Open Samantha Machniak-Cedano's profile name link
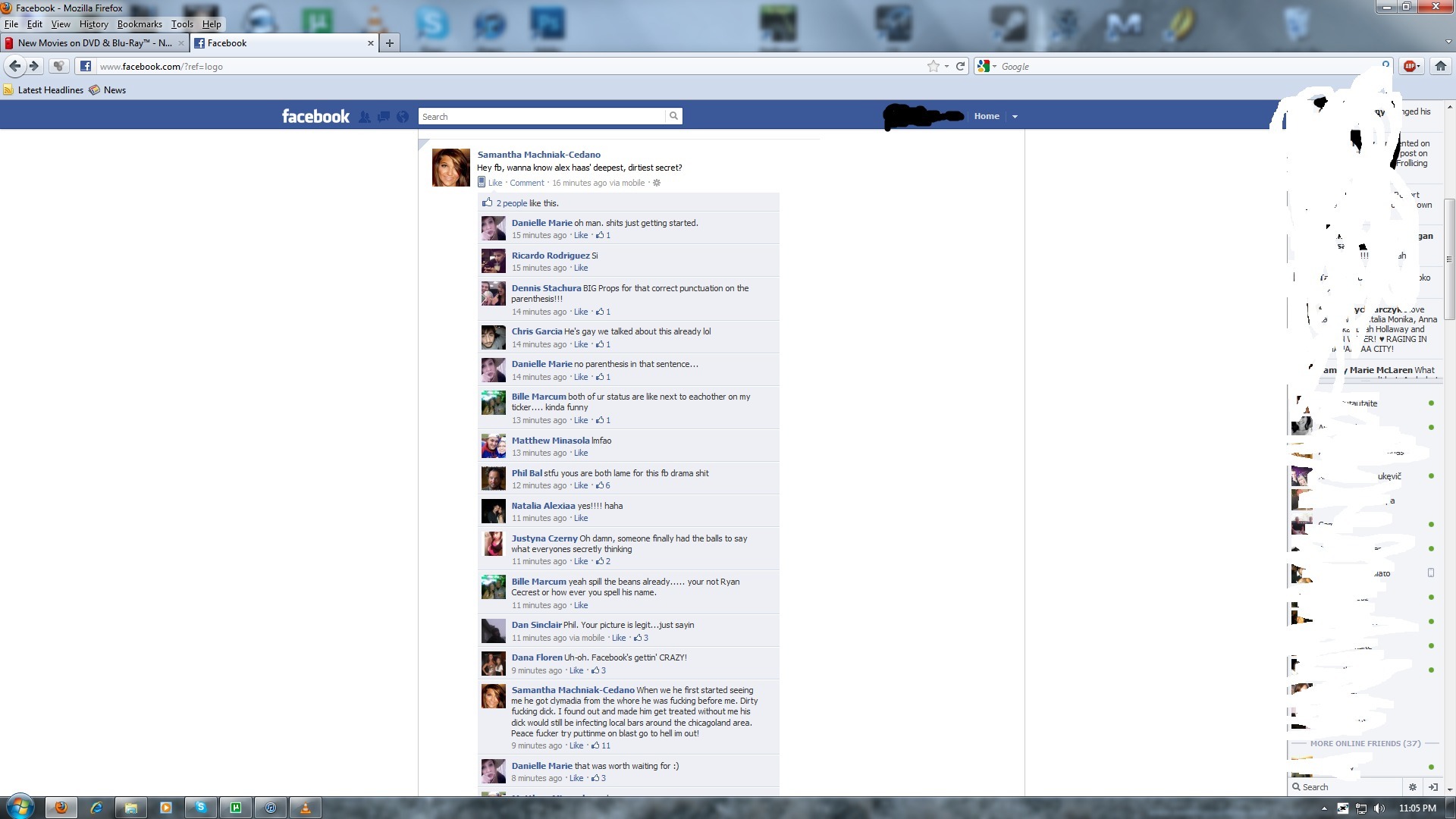The width and height of the screenshot is (1456, 819). (538, 155)
